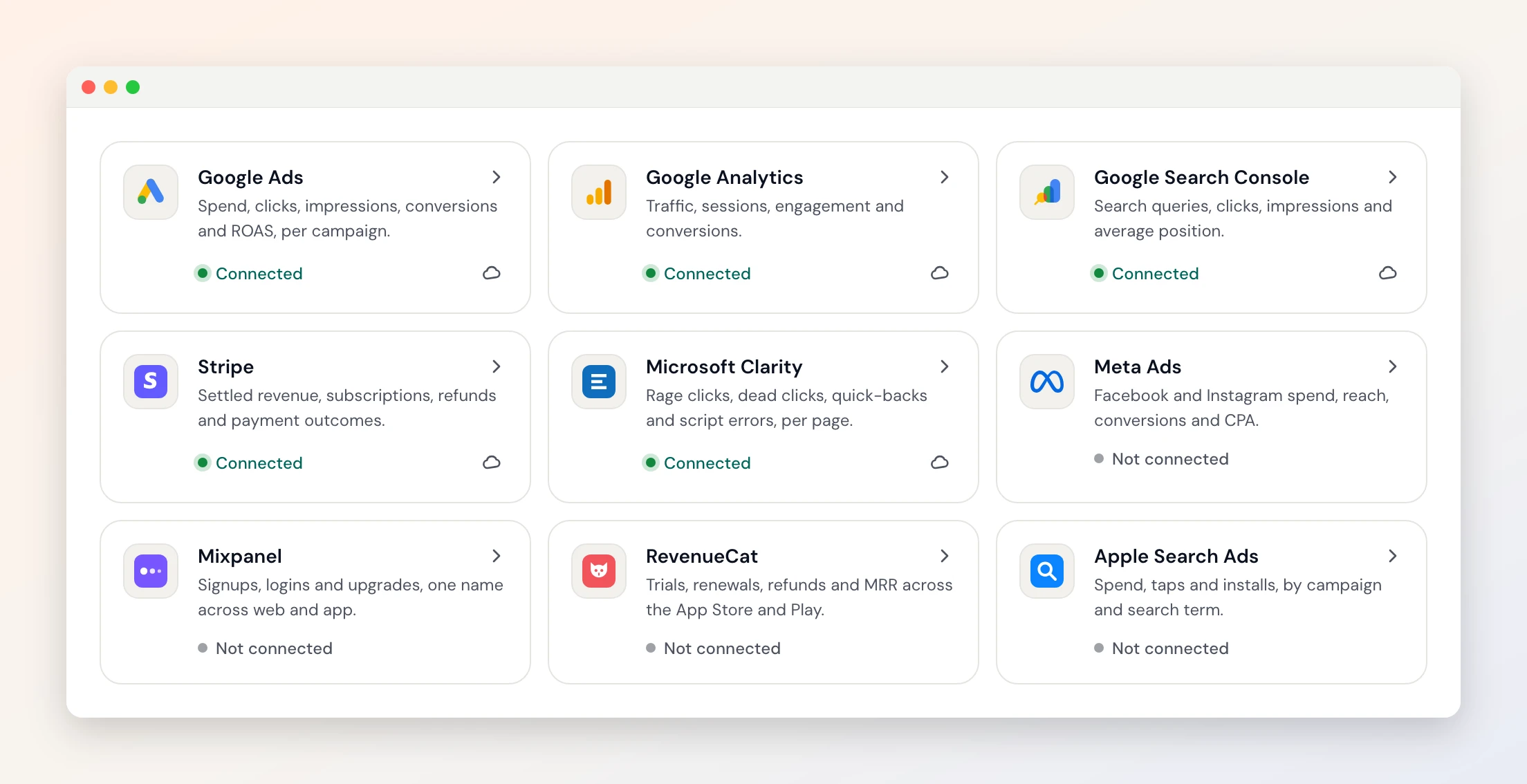Click the Mixpanel purple dots icon
Image resolution: width=1527 pixels, height=784 pixels.
click(151, 571)
